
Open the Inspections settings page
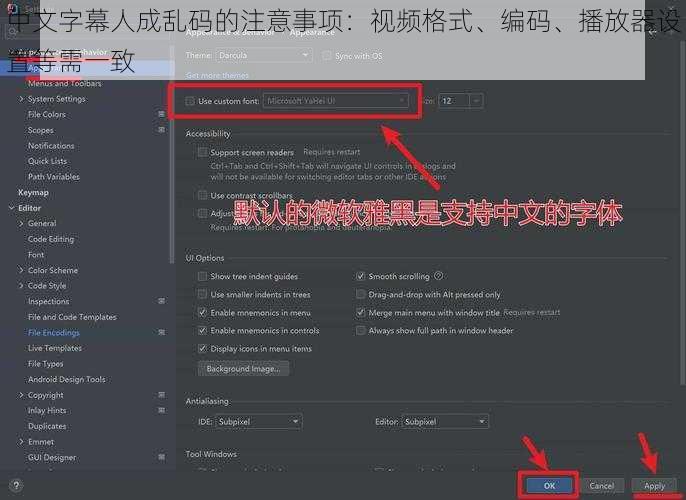pyautogui.click(x=49, y=301)
